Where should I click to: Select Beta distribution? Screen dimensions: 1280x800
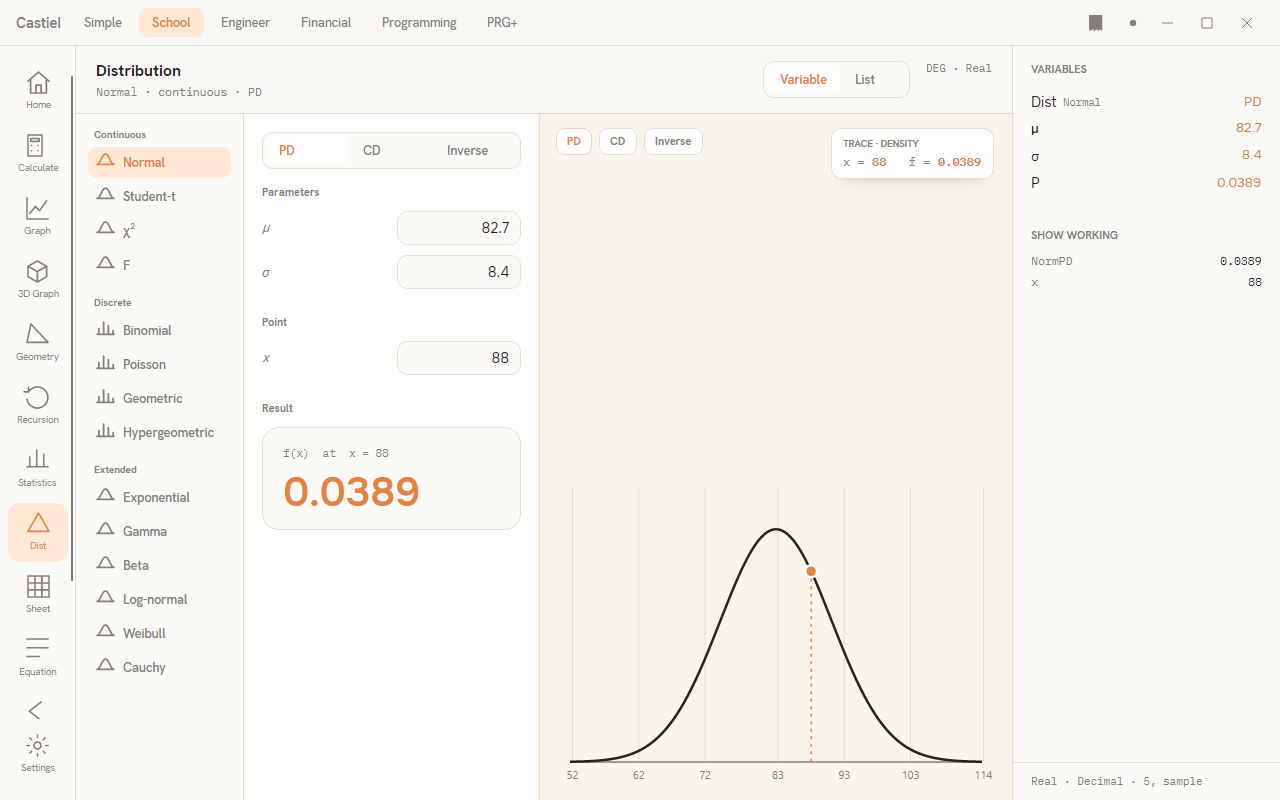(x=159, y=565)
